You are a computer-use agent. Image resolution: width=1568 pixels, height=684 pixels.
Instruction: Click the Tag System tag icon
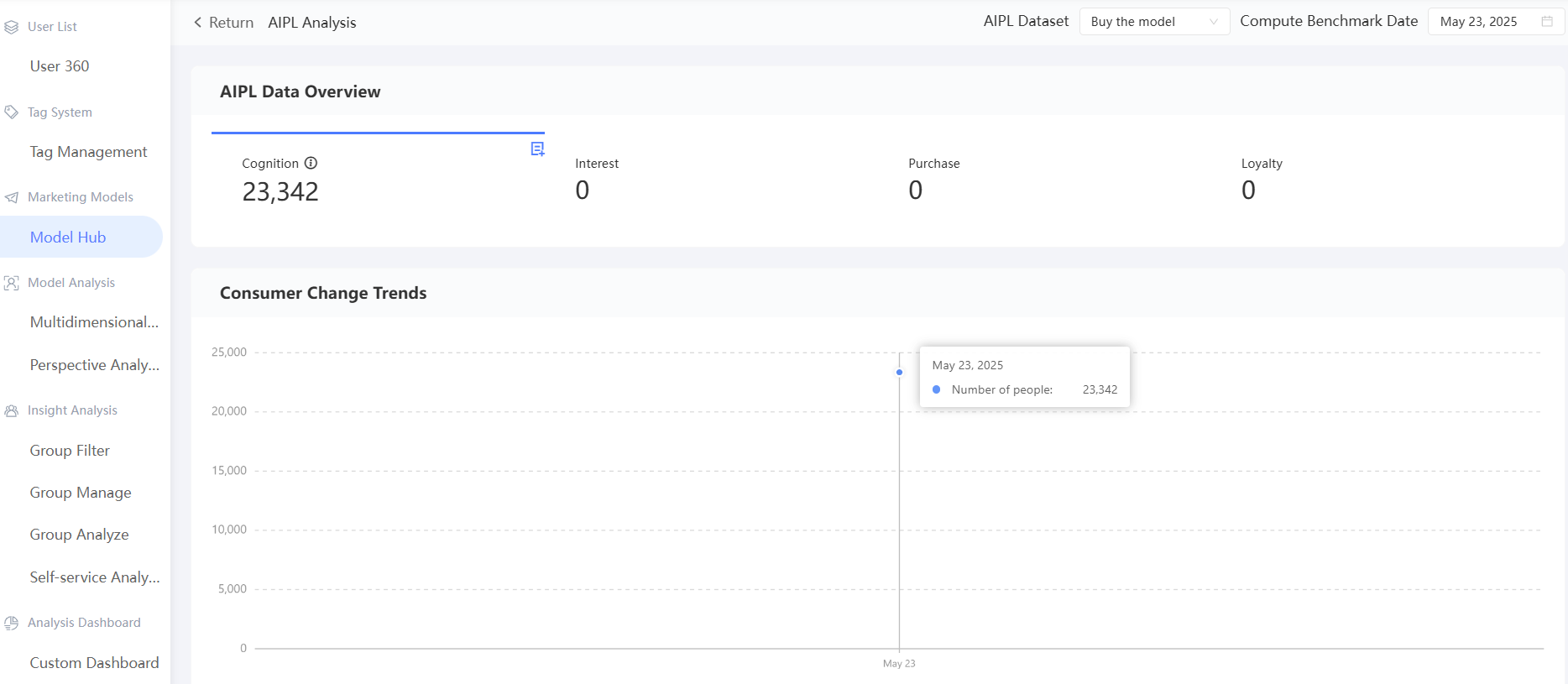click(x=12, y=112)
